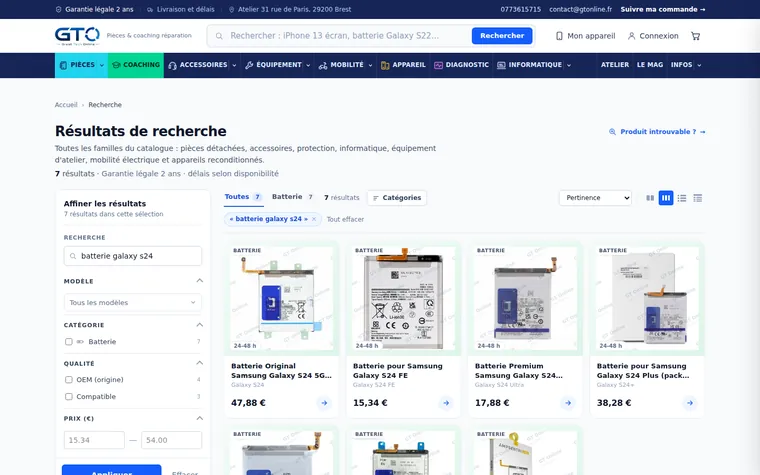Remove the 'batterie galaxy s24' filter chip
The width and height of the screenshot is (760, 475).
pyautogui.click(x=314, y=219)
